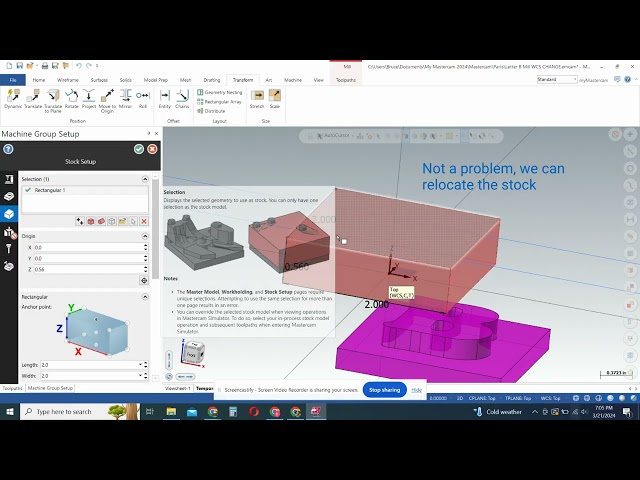Collapse the Origin section
Screen dimensions: 640x480
145,236
